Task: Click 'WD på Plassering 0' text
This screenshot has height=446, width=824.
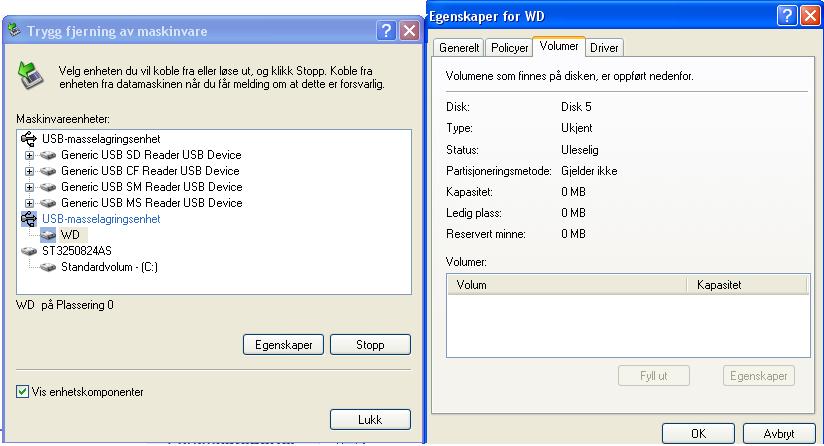Action: [x=65, y=305]
